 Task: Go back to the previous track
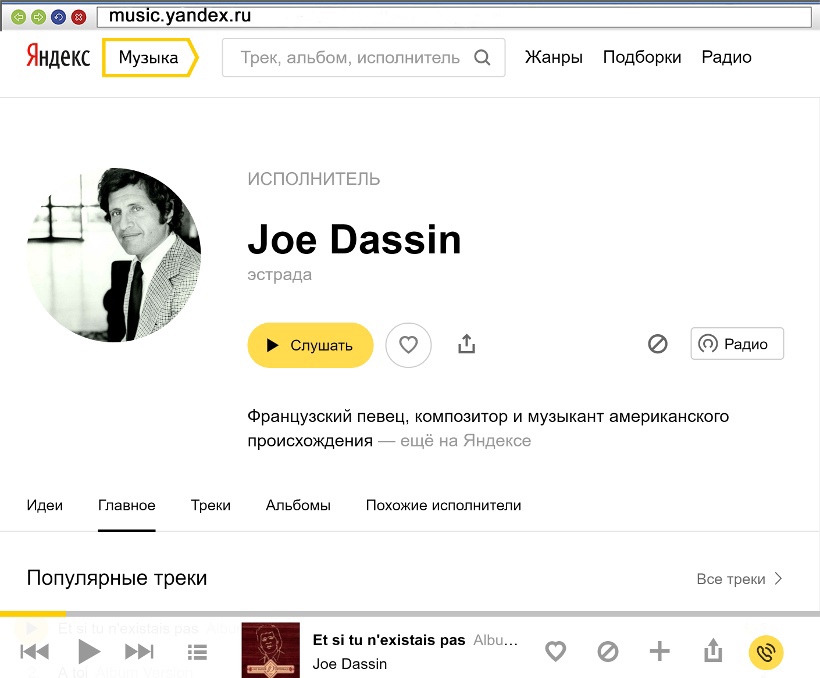(35, 652)
